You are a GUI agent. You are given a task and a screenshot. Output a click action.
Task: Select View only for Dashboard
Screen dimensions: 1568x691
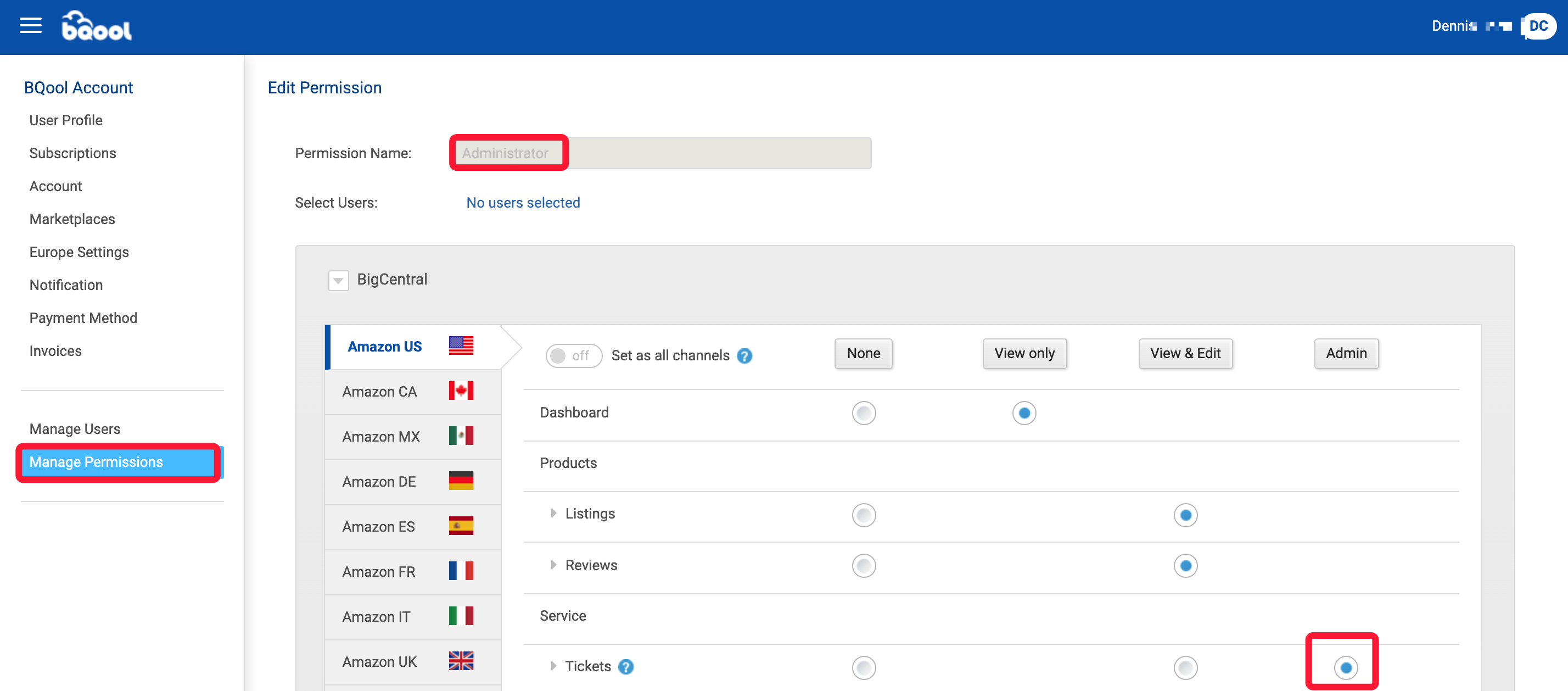coord(1024,413)
